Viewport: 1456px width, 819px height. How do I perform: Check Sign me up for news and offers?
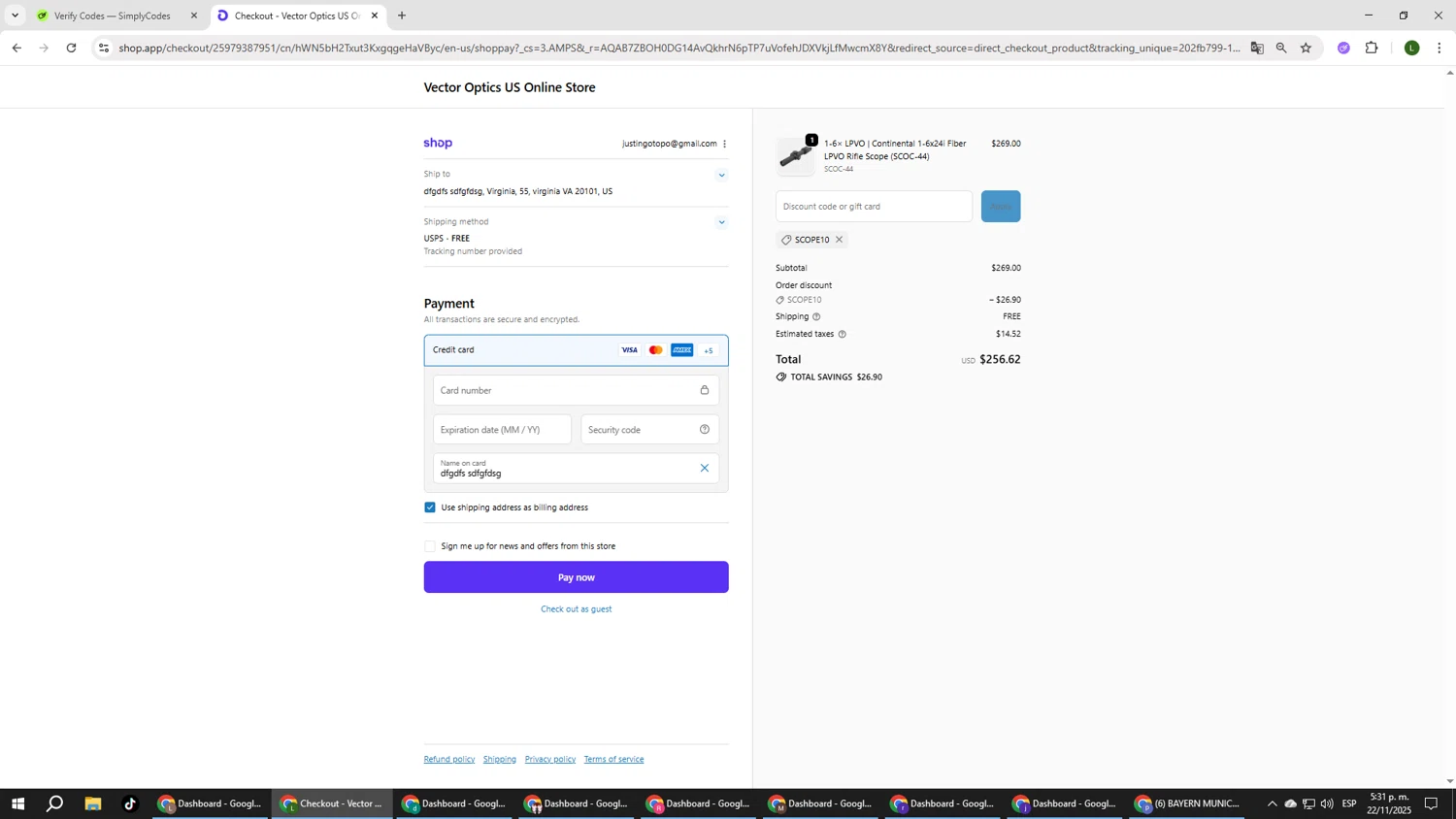pos(430,546)
